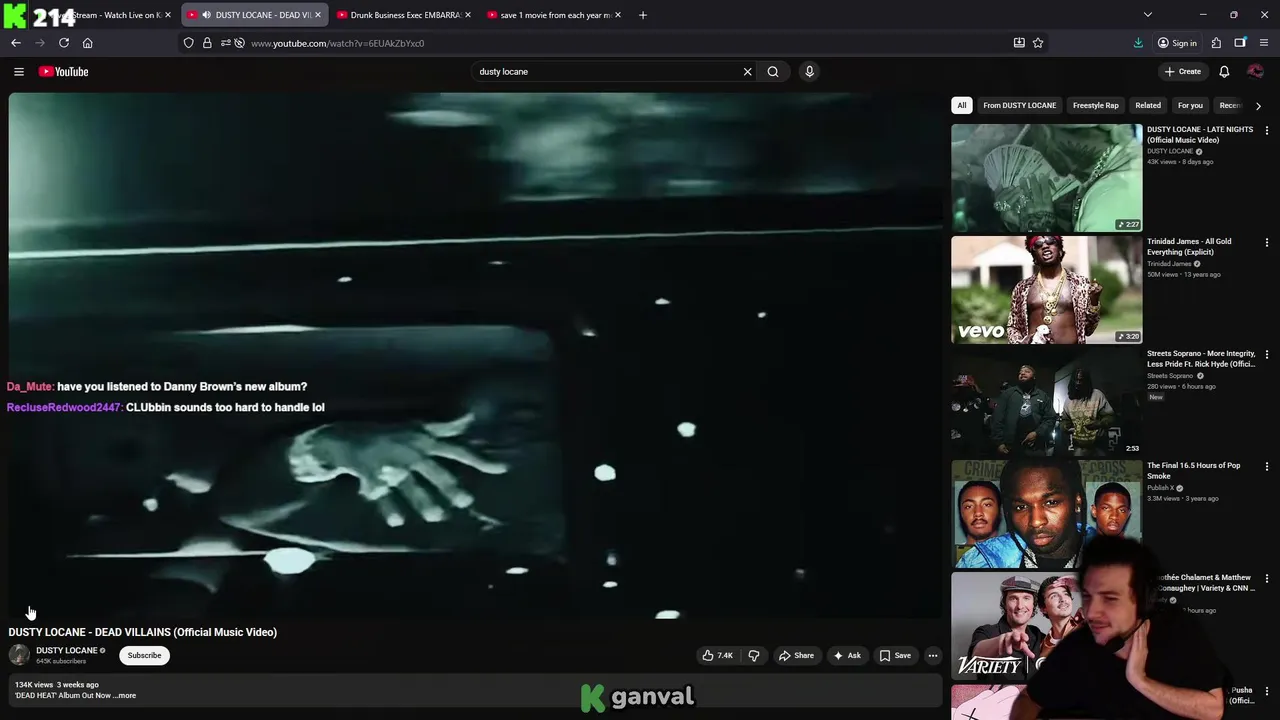Open options menu for LATE NIGHTS video
Viewport: 1280px width, 720px height.
(x=1267, y=130)
